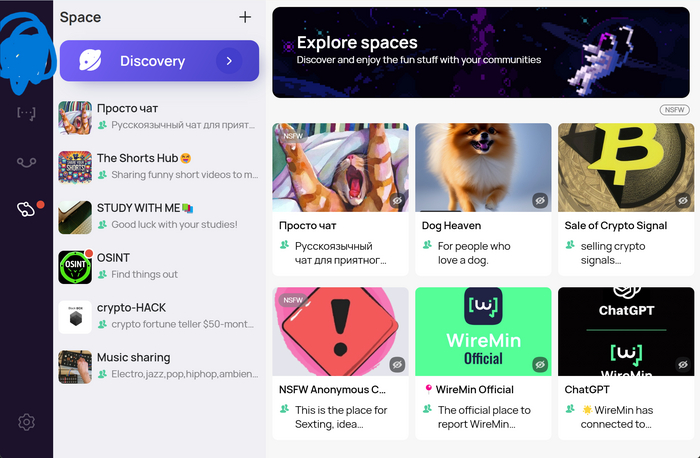
Task: Toggle eye icon on Sale of Crypto Signal card
Action: (683, 200)
